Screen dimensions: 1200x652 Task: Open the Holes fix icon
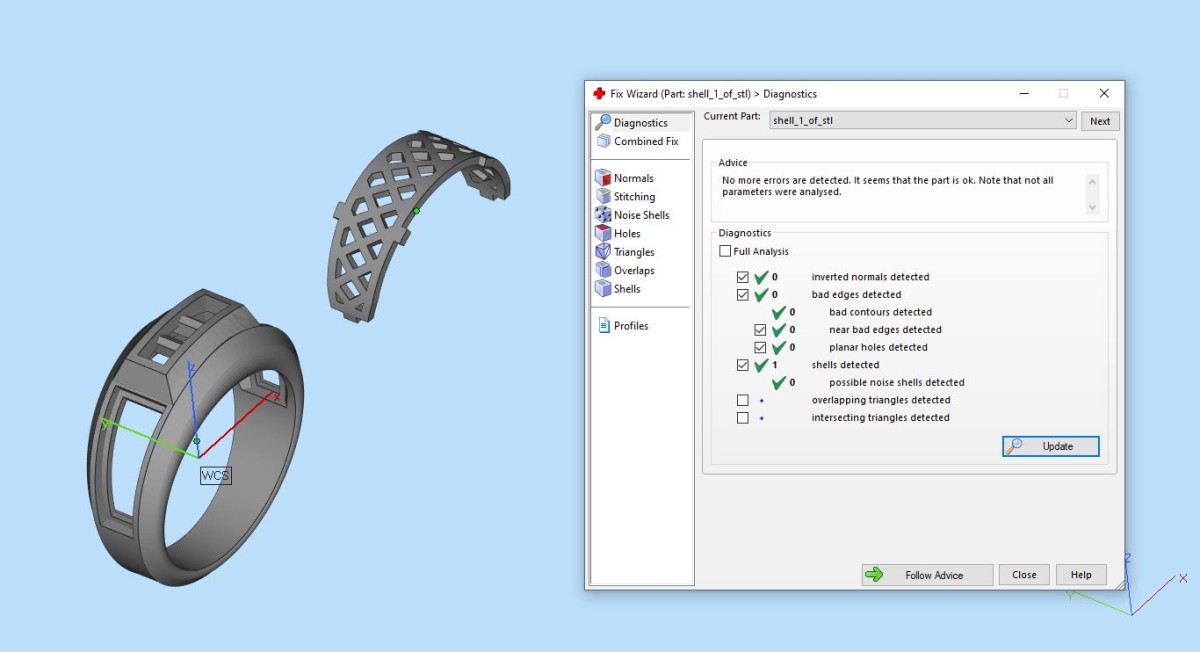pos(603,233)
